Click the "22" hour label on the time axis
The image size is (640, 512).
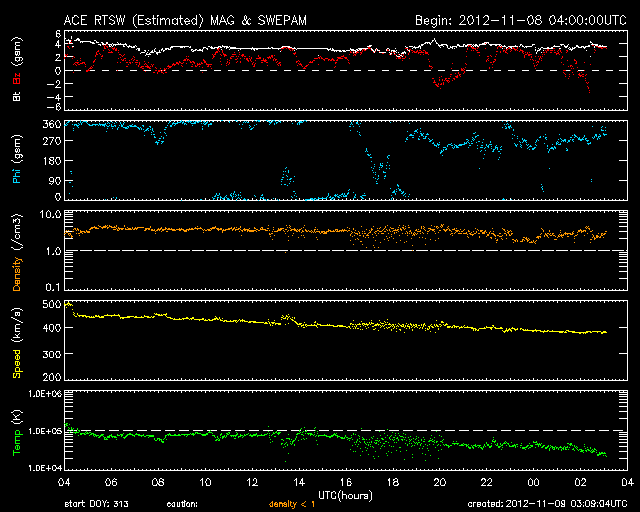point(487,483)
